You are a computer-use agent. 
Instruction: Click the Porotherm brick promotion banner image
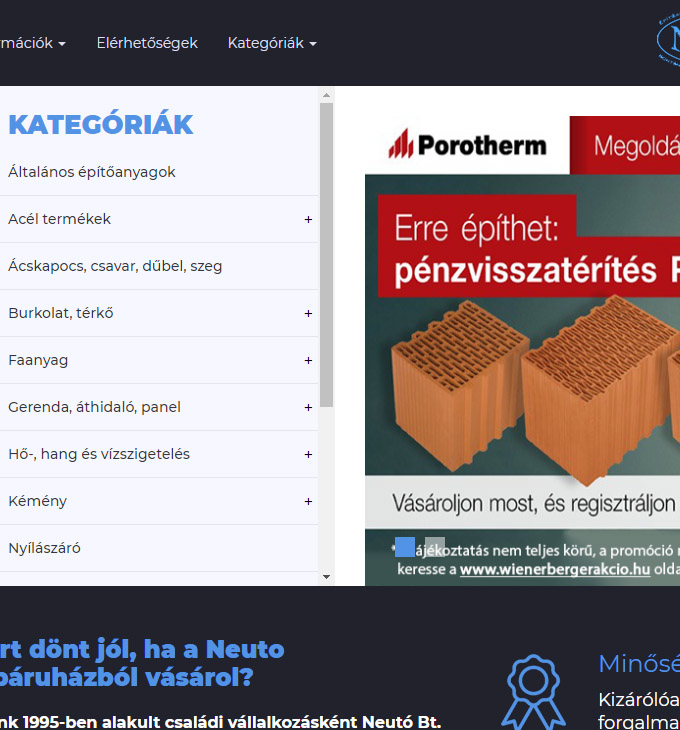point(522,351)
